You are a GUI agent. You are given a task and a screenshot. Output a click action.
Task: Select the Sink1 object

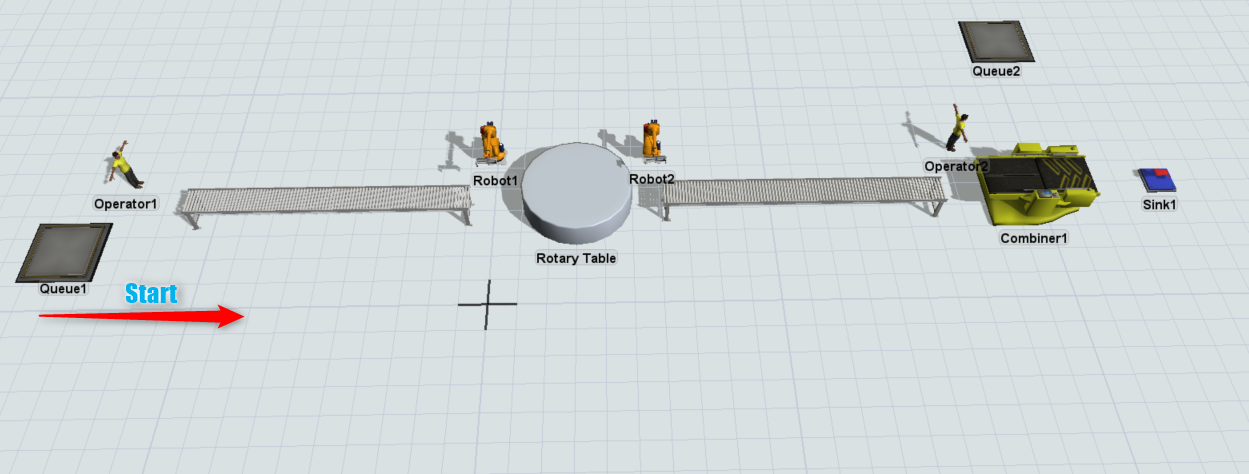pos(1157,181)
